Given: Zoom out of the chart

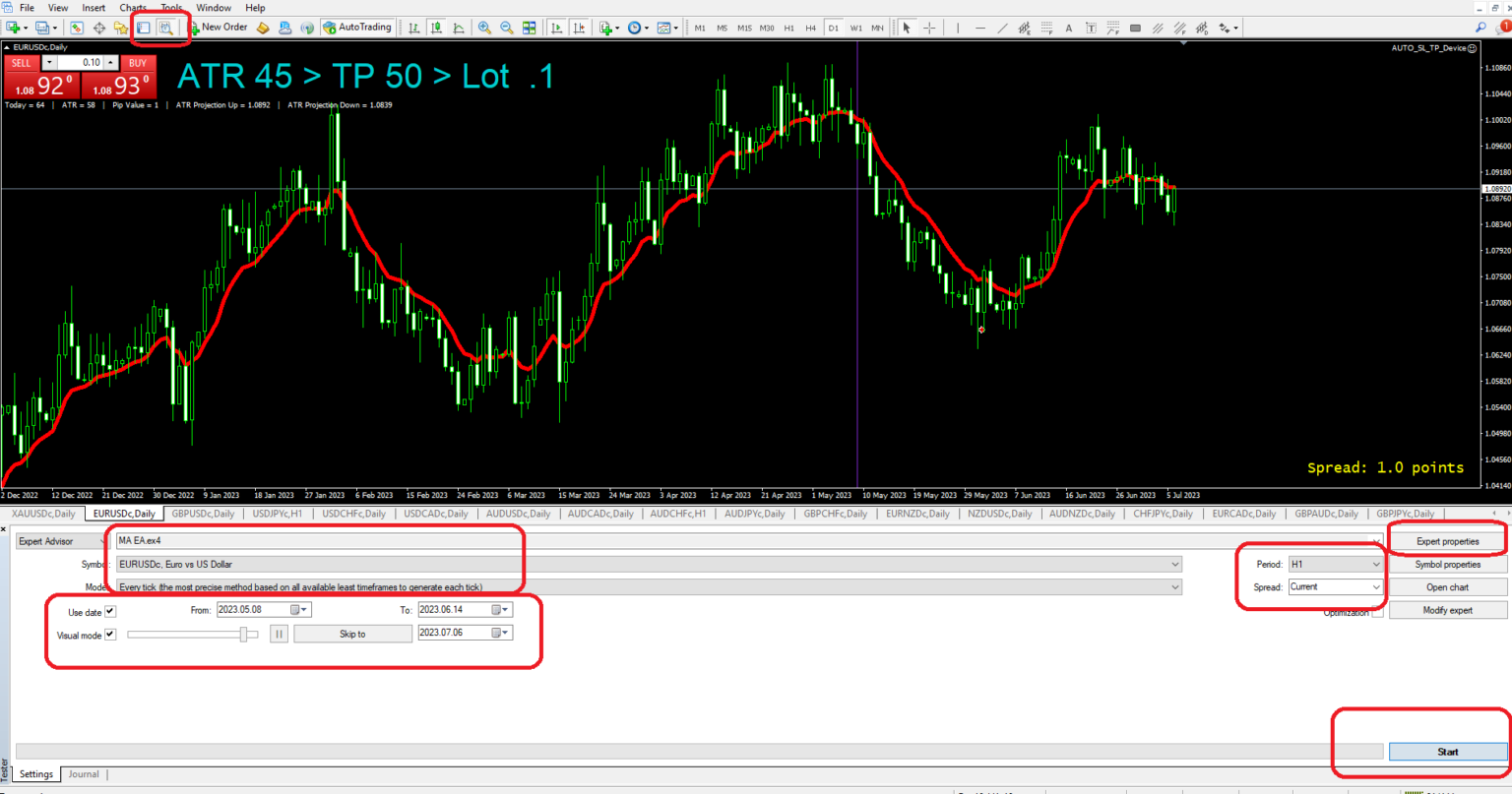Looking at the screenshot, I should point(507,28).
